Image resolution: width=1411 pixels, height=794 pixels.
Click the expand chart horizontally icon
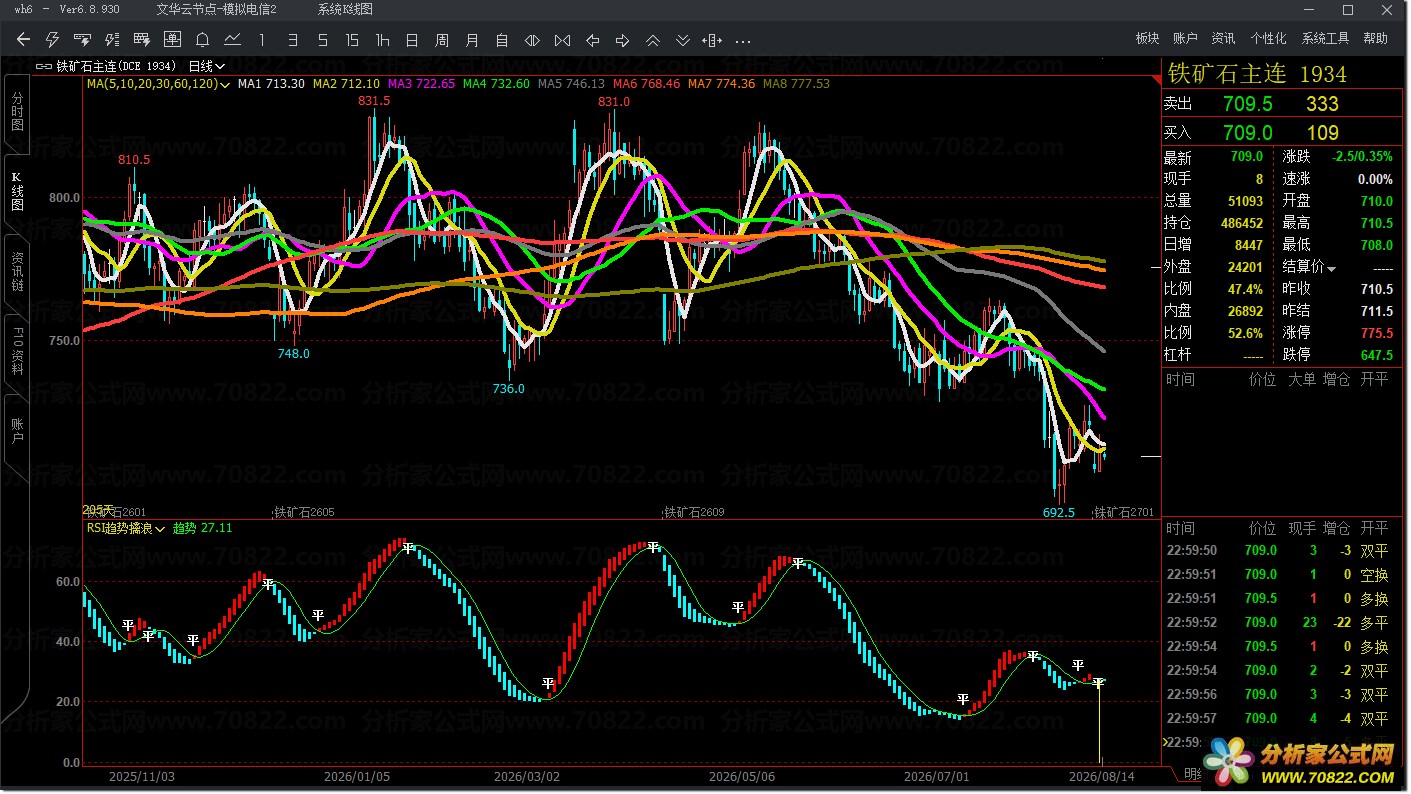point(532,40)
